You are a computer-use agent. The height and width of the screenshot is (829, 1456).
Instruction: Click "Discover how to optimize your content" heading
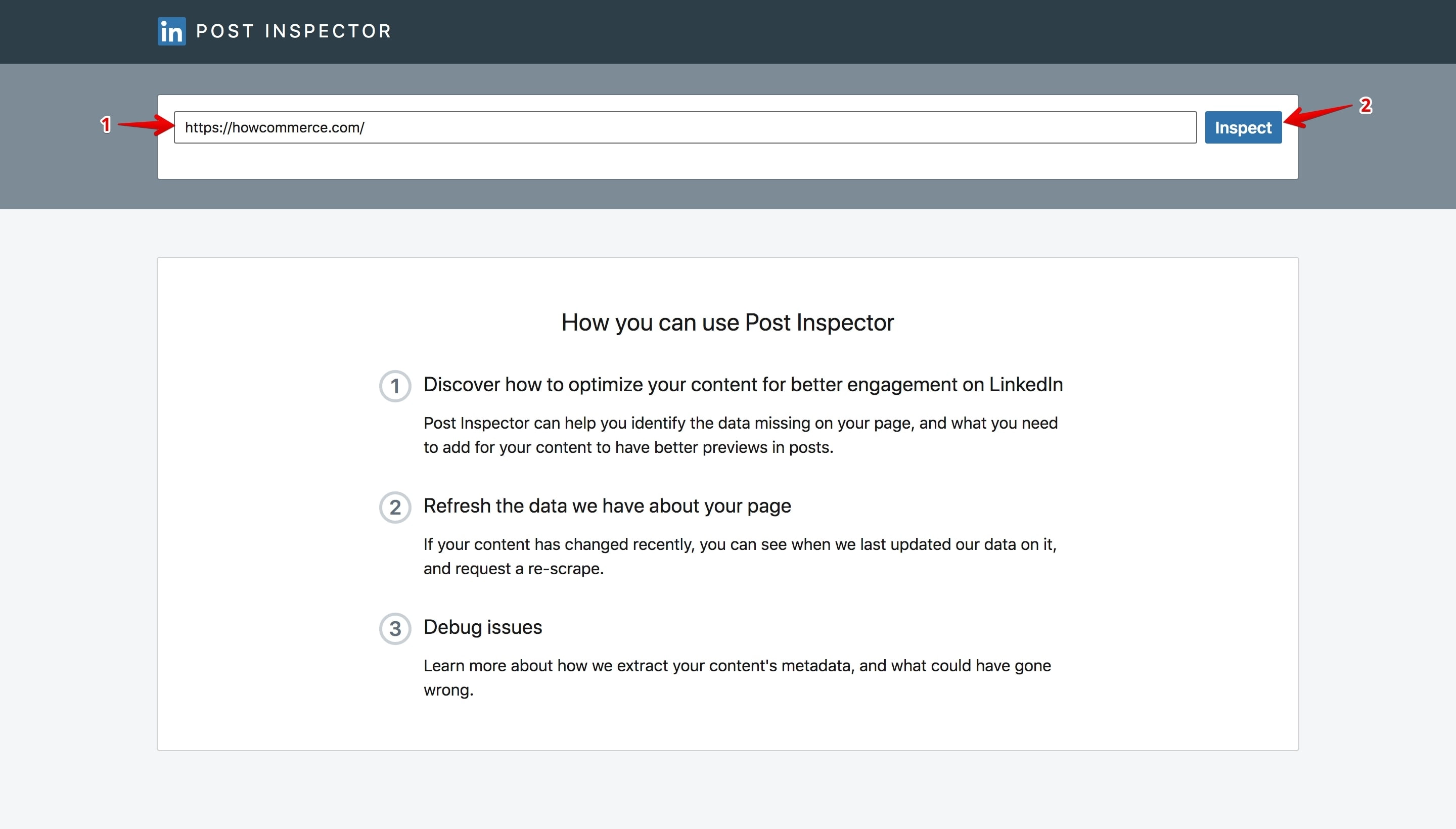(x=743, y=385)
